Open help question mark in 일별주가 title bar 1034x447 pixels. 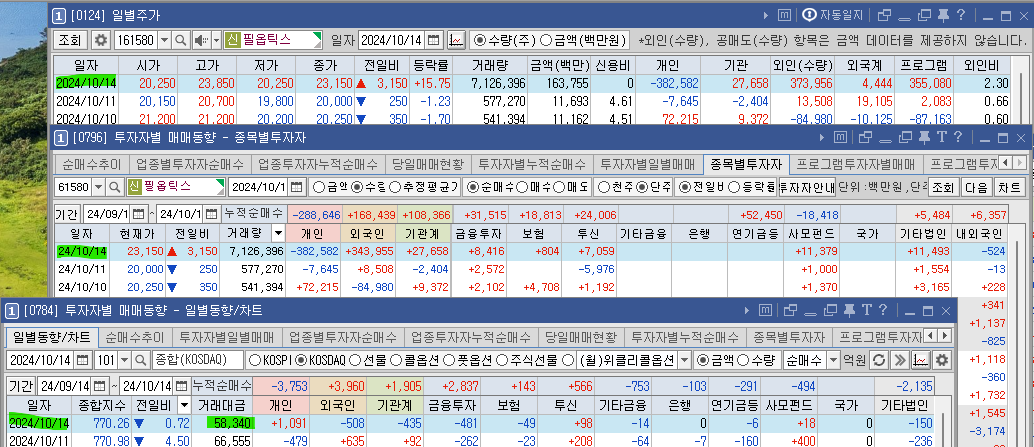(x=961, y=15)
